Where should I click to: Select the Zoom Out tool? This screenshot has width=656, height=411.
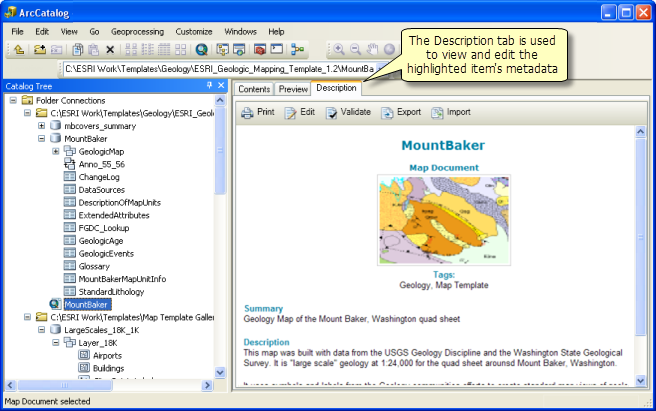point(356,50)
